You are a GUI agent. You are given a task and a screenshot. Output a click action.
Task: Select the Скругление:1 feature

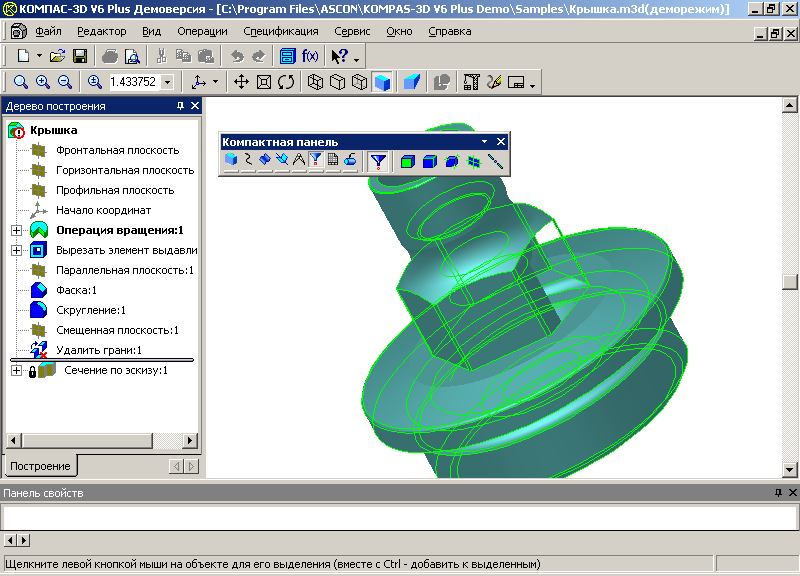click(91, 310)
